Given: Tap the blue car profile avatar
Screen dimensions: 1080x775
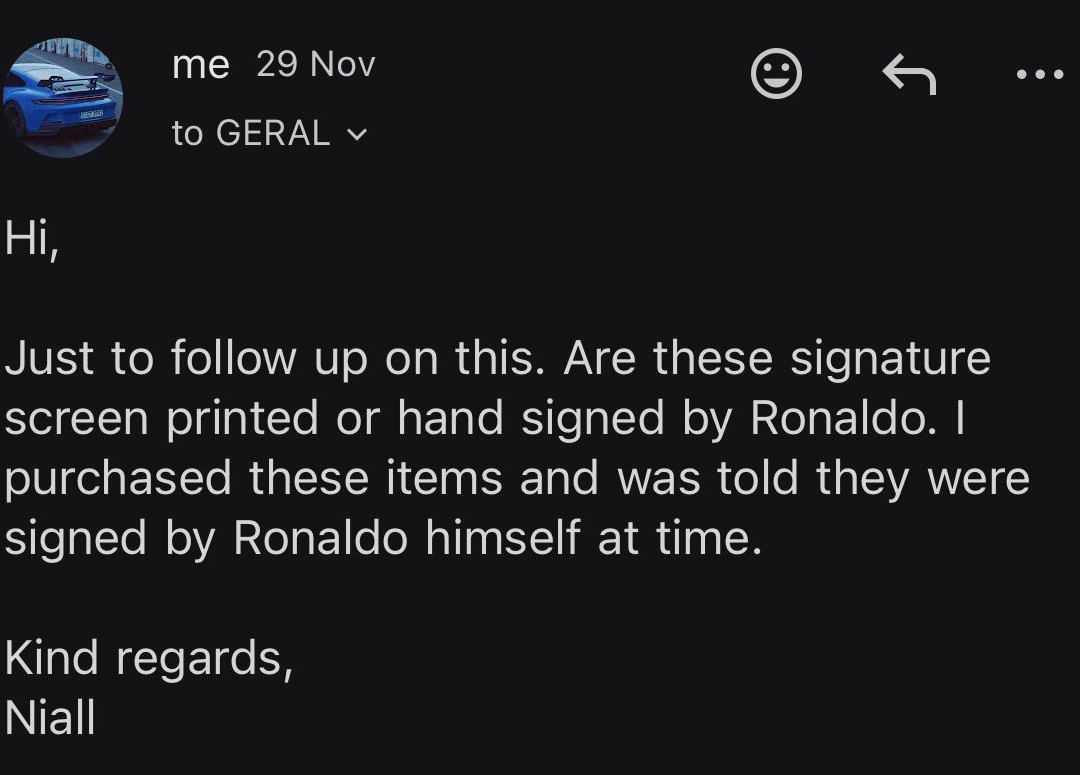Looking at the screenshot, I should pyautogui.click(x=62, y=98).
